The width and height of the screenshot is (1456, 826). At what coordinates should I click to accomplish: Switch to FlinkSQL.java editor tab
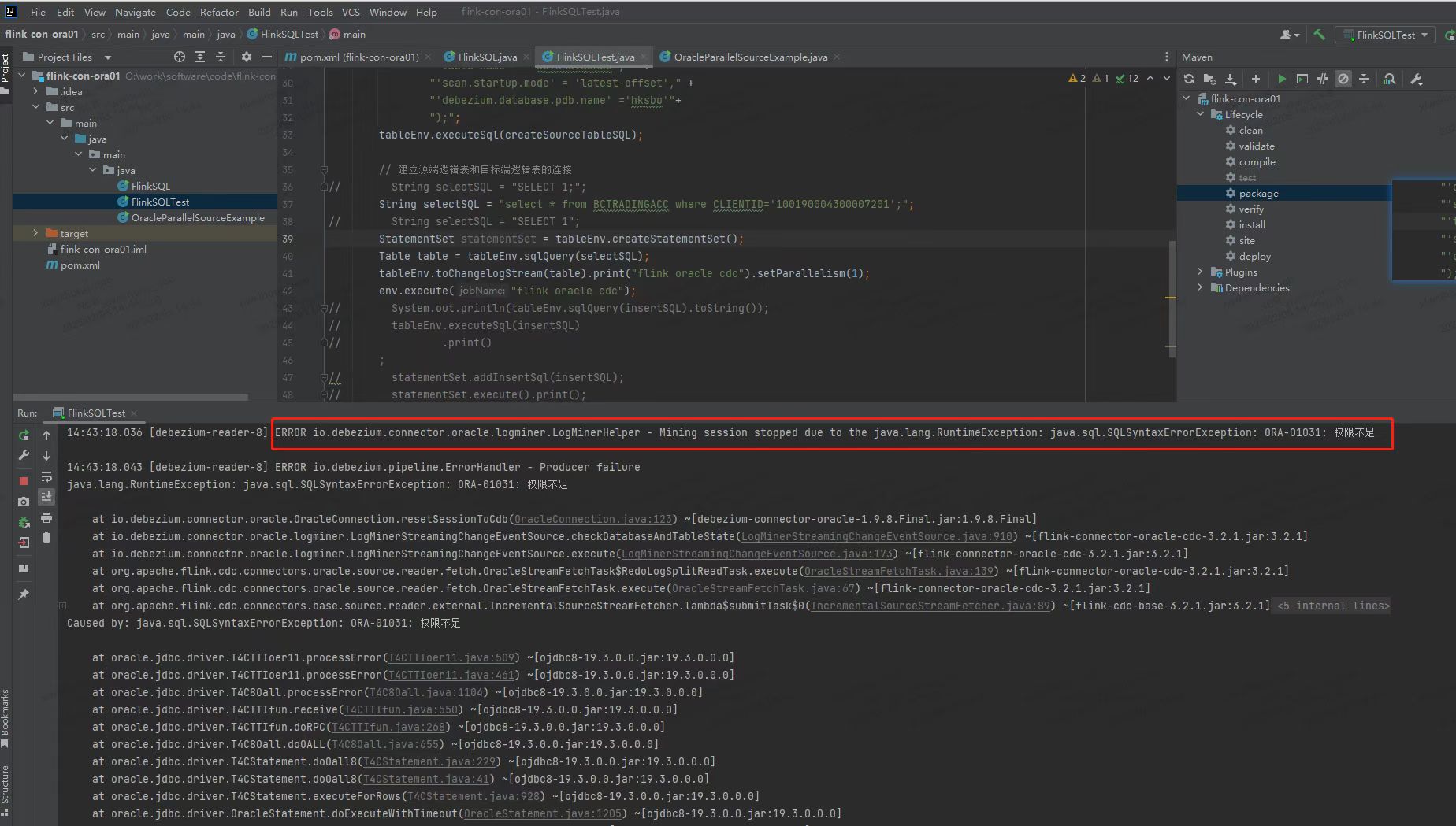pos(486,57)
